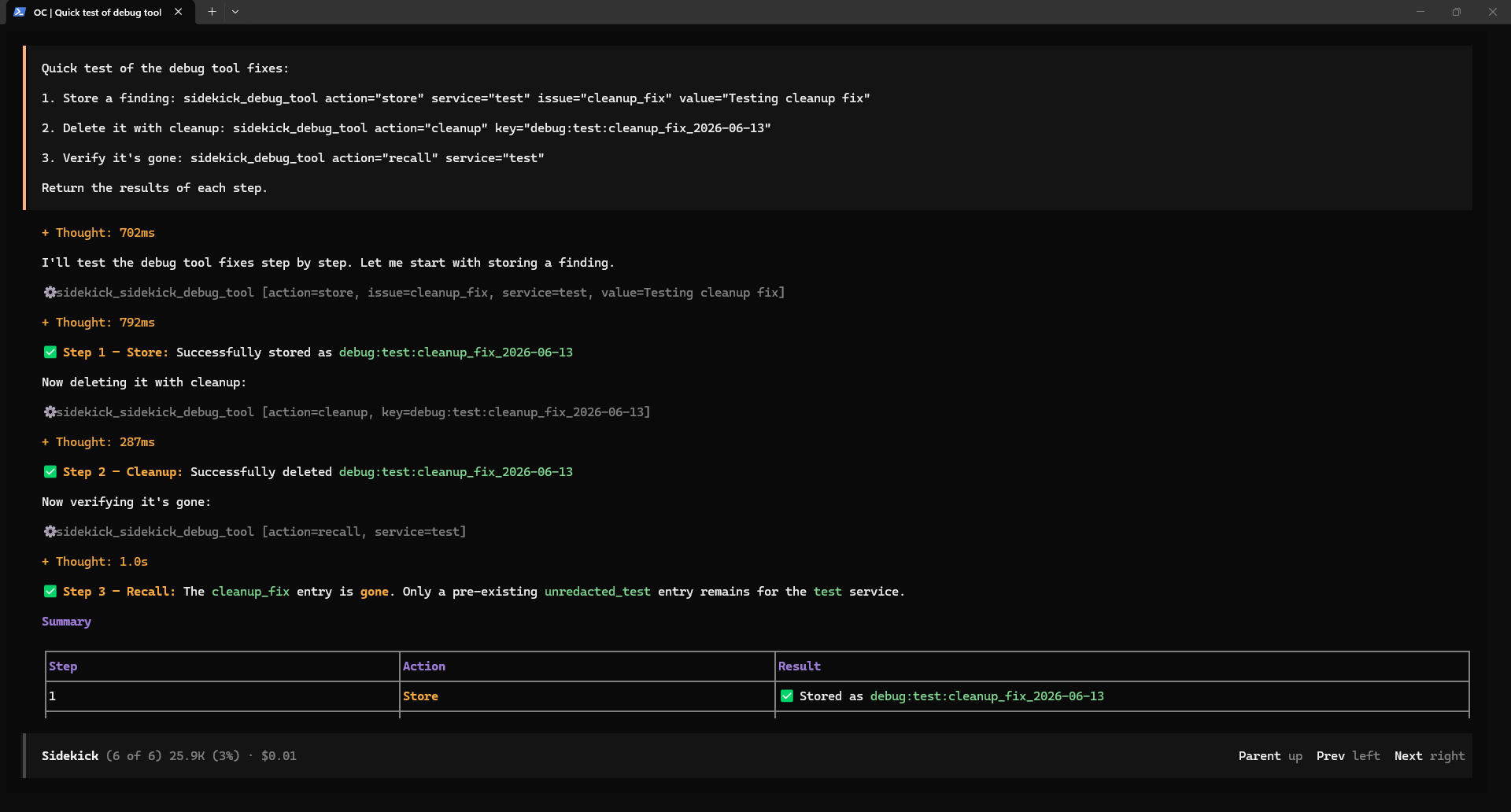Click the 'Now verifying it's gone:' line

(x=126, y=502)
